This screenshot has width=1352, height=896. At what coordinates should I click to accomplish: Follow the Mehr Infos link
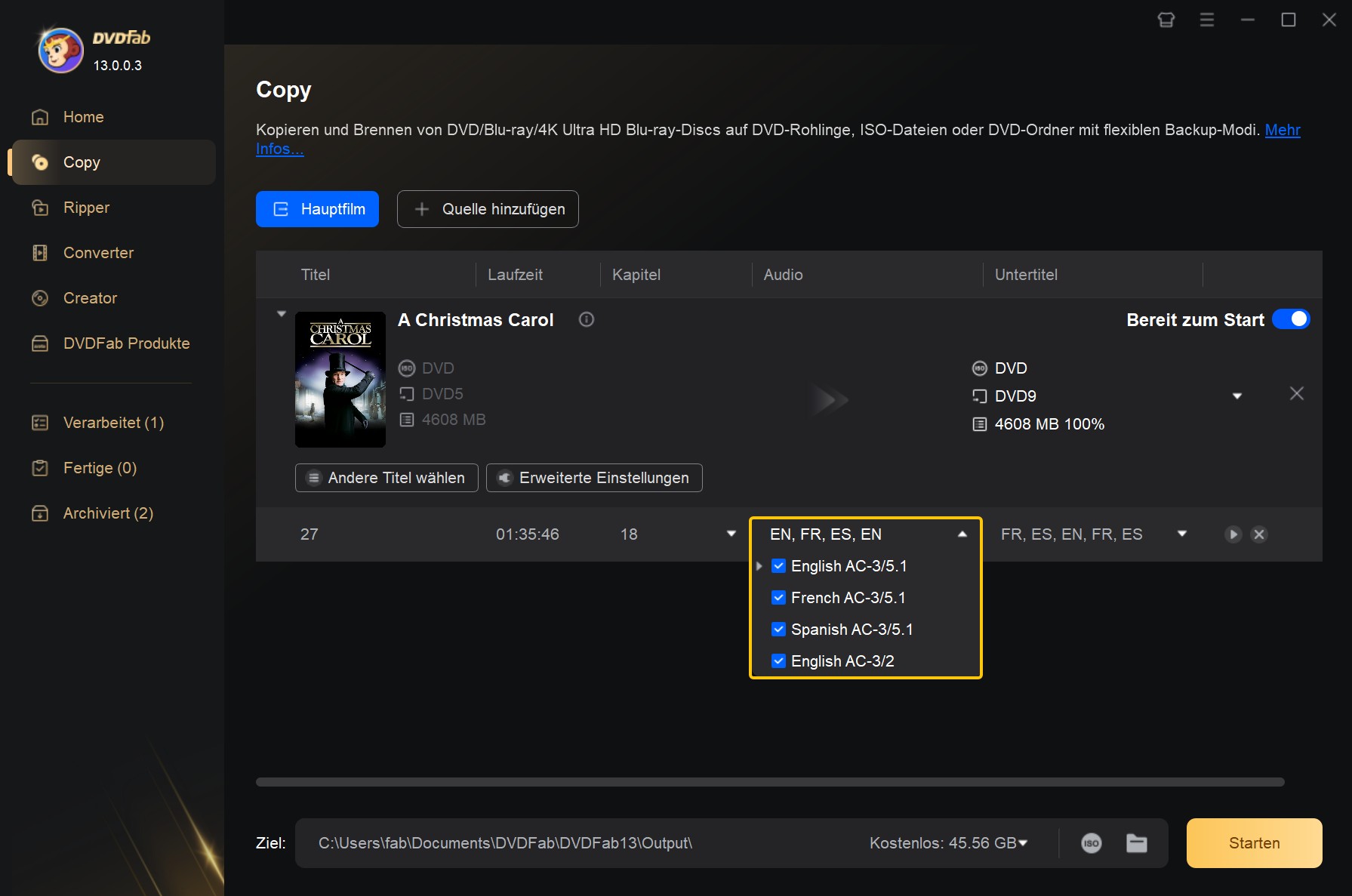click(1283, 130)
